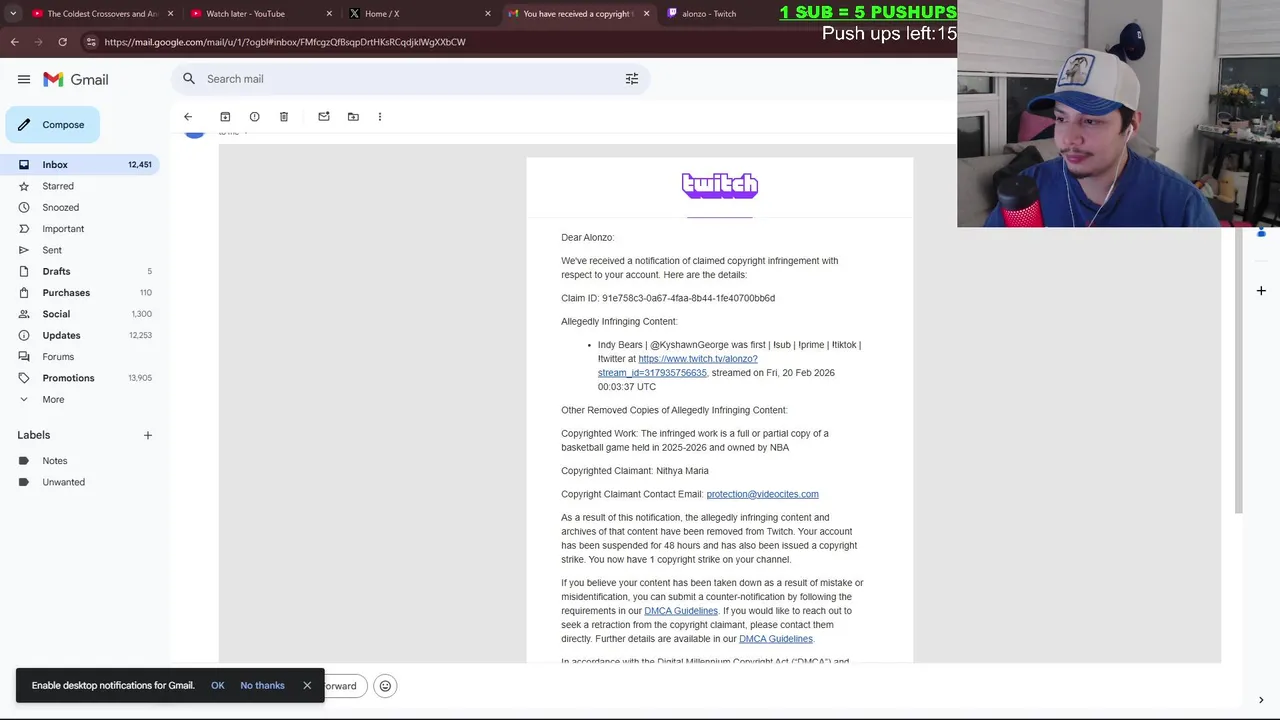
Task: Create new label with plus icon
Action: point(147,435)
